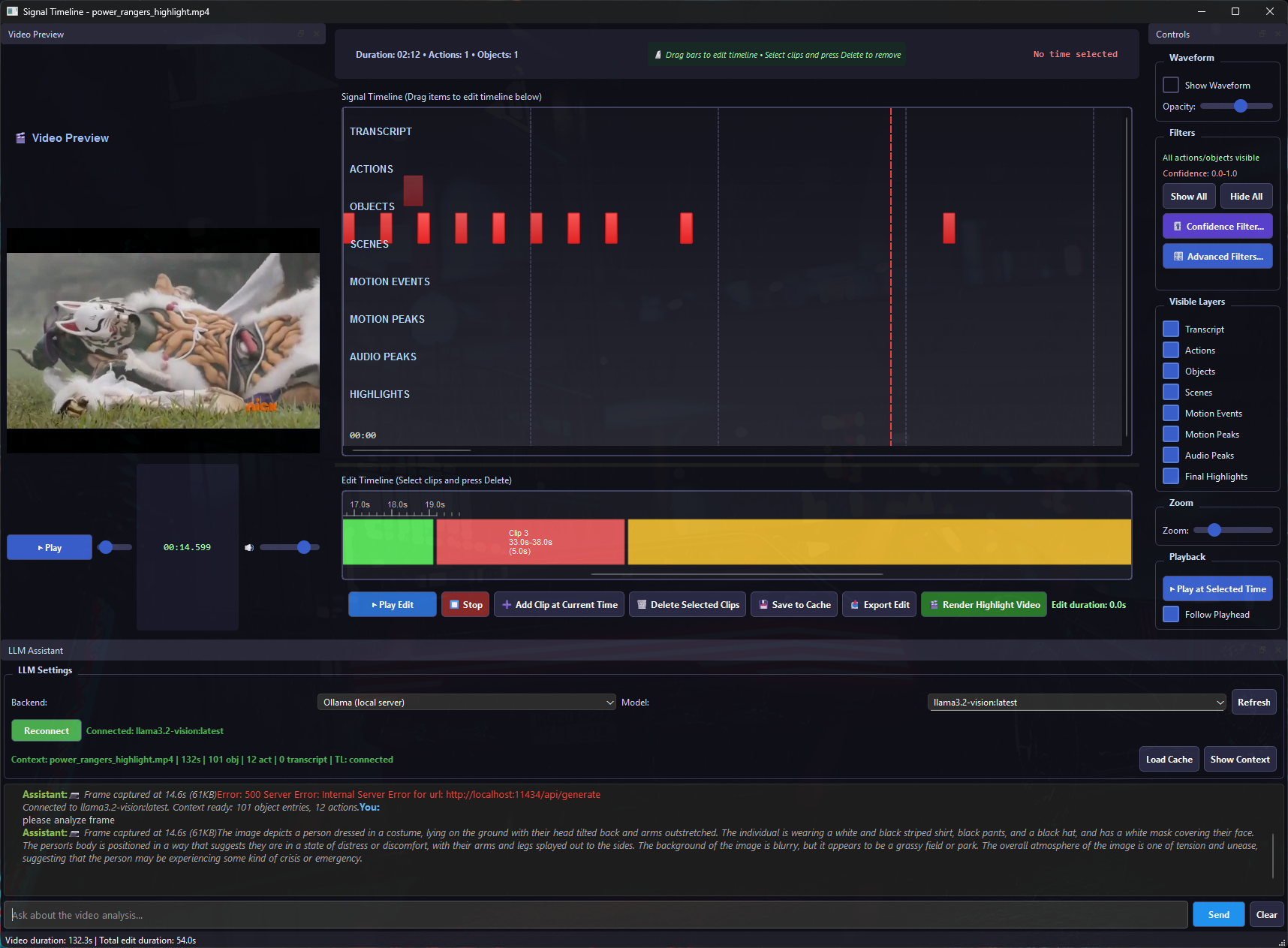Click the video position slider handle
This screenshot has height=948, width=1288.
[106, 547]
